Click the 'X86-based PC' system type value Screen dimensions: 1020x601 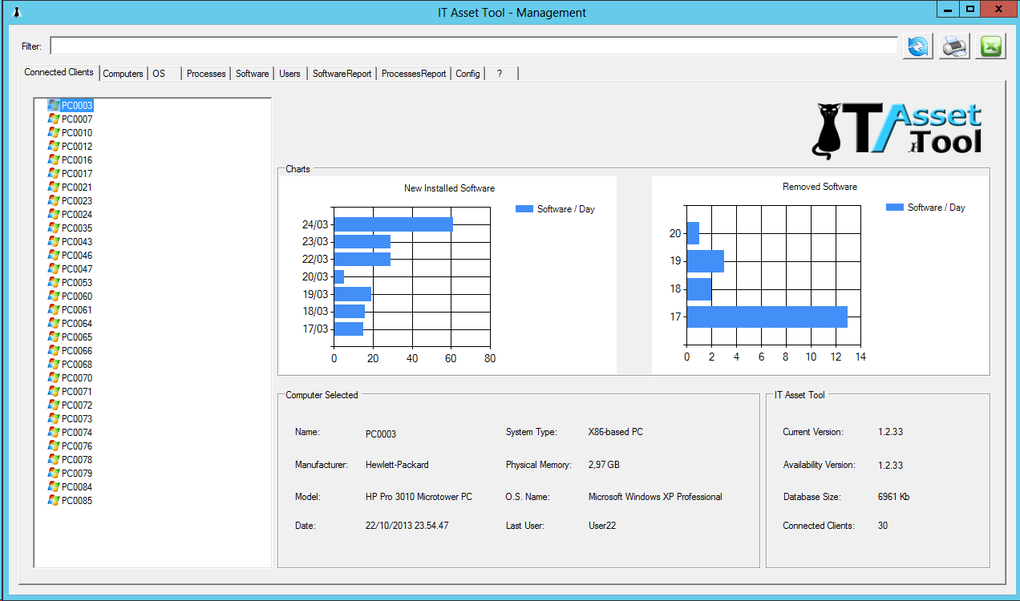tap(615, 432)
